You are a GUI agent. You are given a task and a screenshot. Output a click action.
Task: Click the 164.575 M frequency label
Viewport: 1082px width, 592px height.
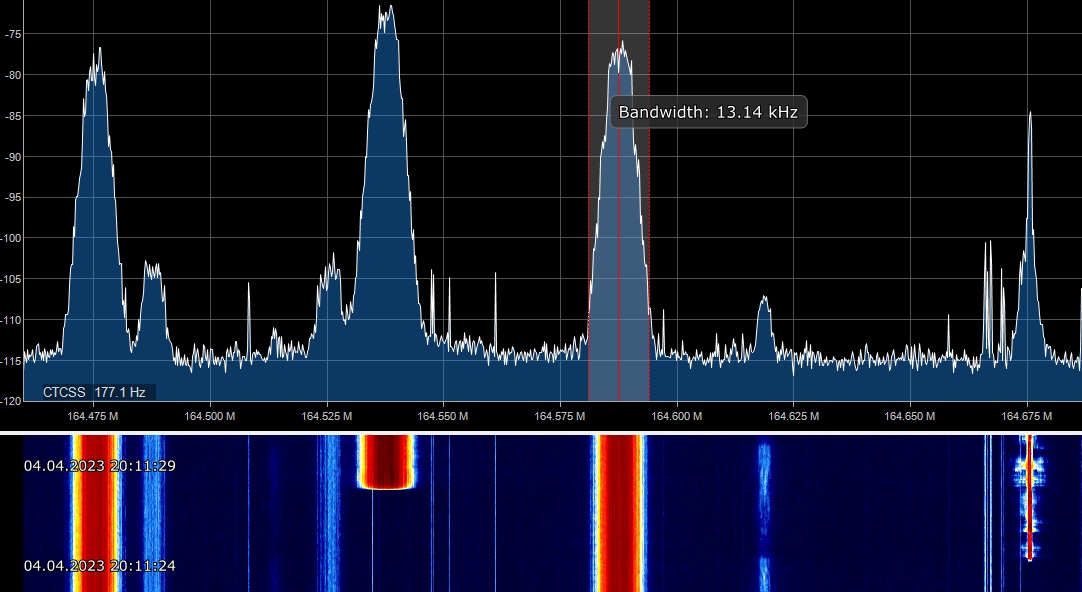[560, 416]
